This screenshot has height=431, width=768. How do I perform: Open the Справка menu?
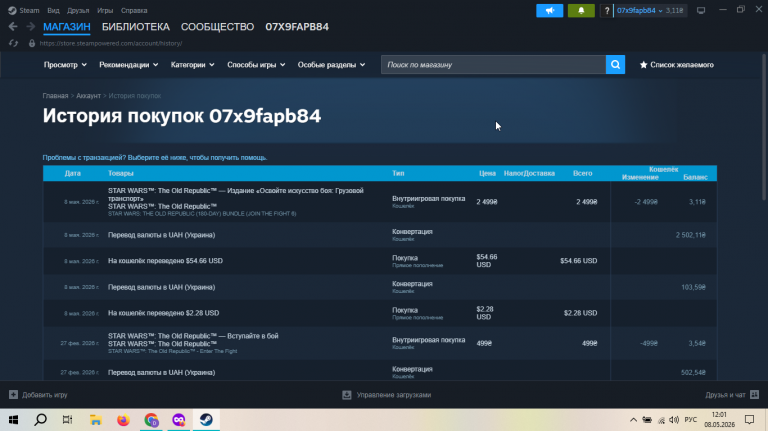tap(134, 10)
